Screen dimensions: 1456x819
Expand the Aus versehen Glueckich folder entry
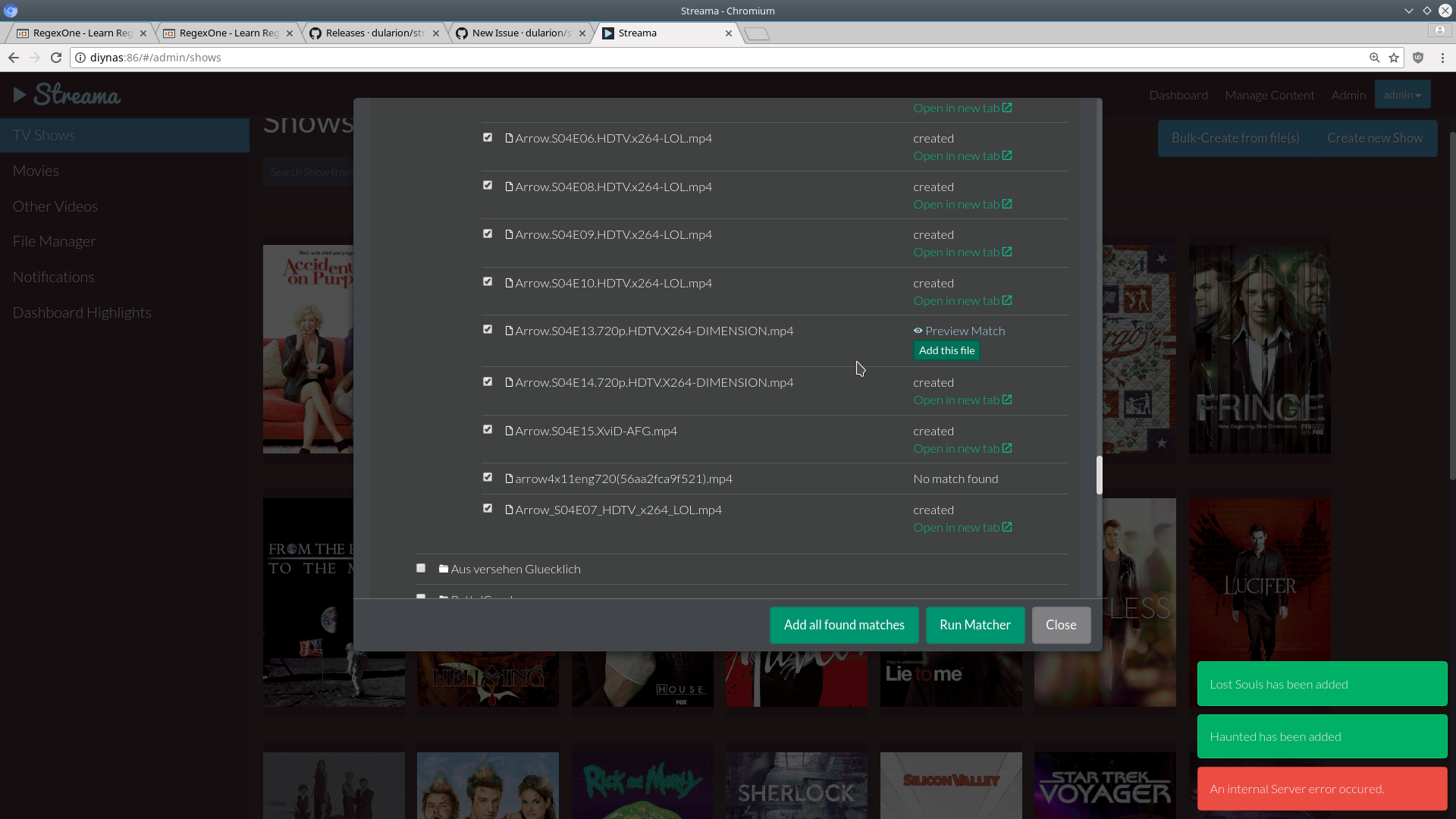[515, 568]
